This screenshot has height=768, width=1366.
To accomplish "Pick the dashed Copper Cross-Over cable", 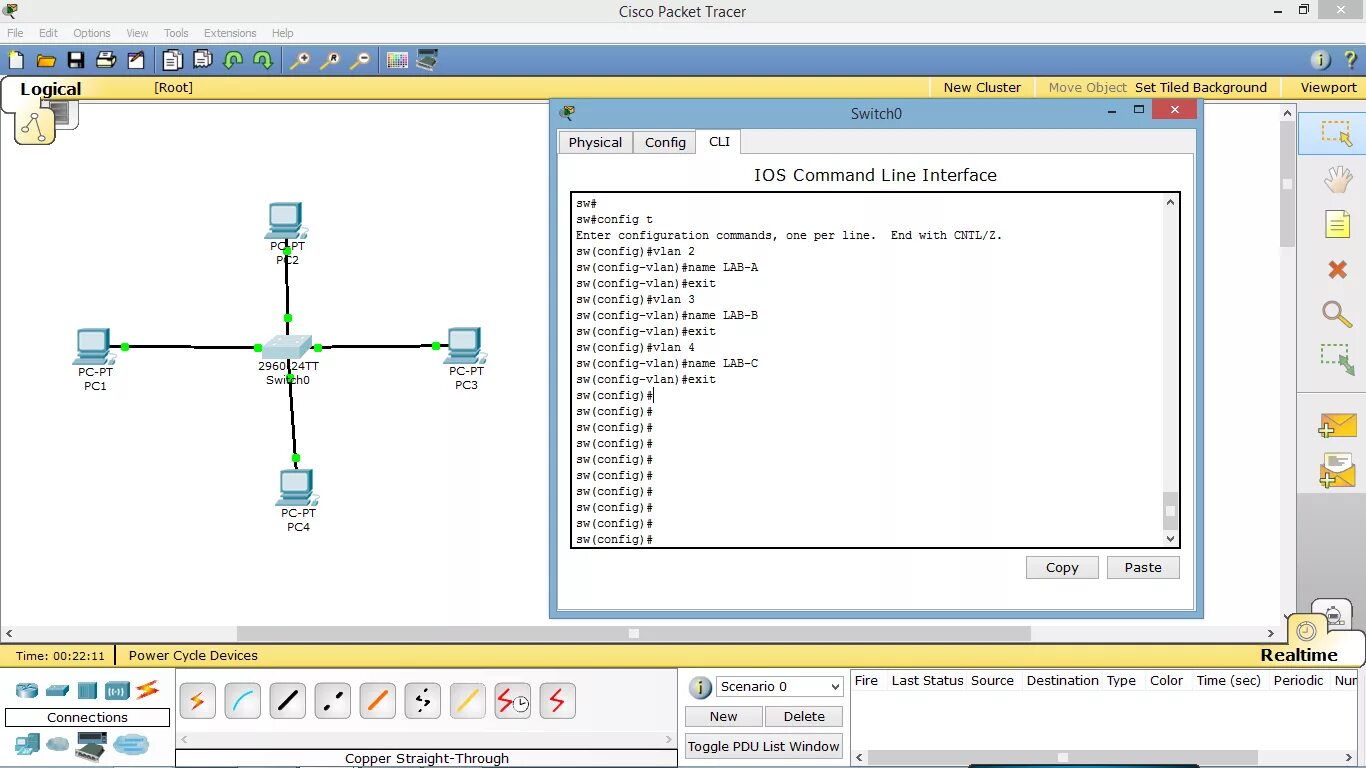I will (x=332, y=701).
